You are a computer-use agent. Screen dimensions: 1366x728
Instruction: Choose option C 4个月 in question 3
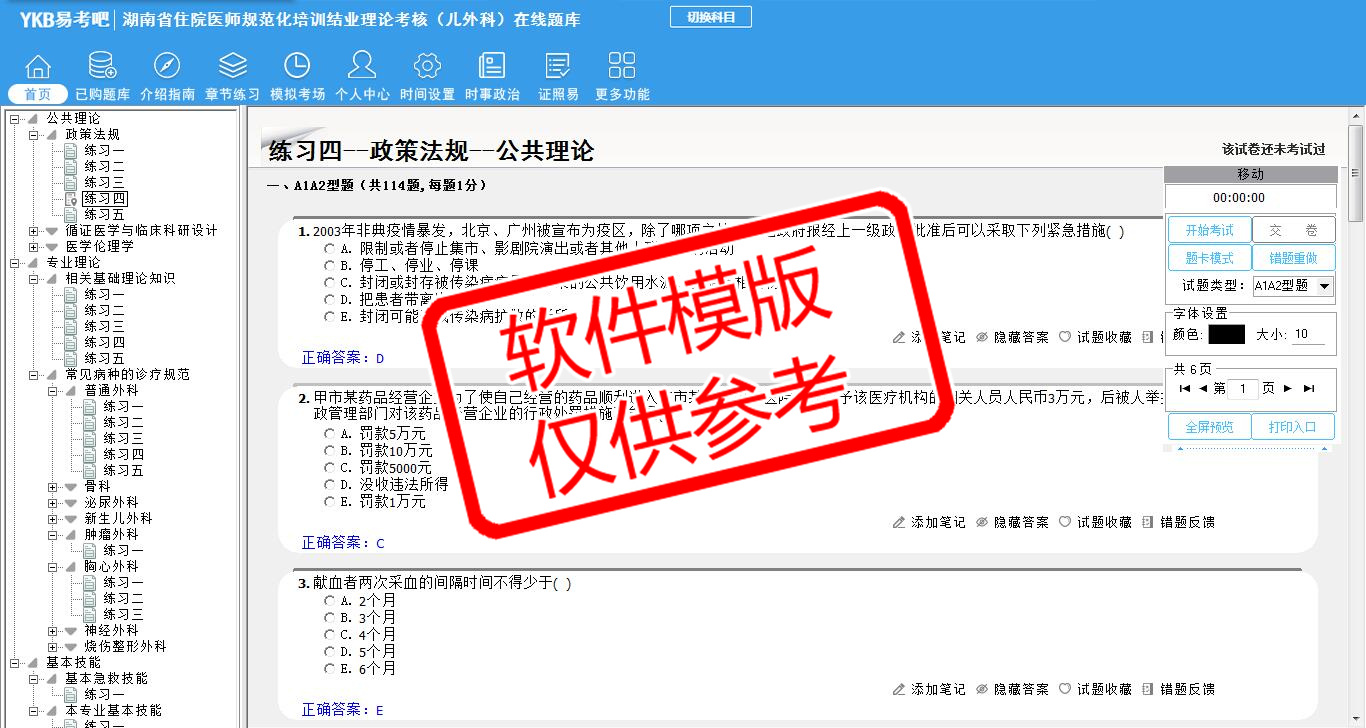329,635
